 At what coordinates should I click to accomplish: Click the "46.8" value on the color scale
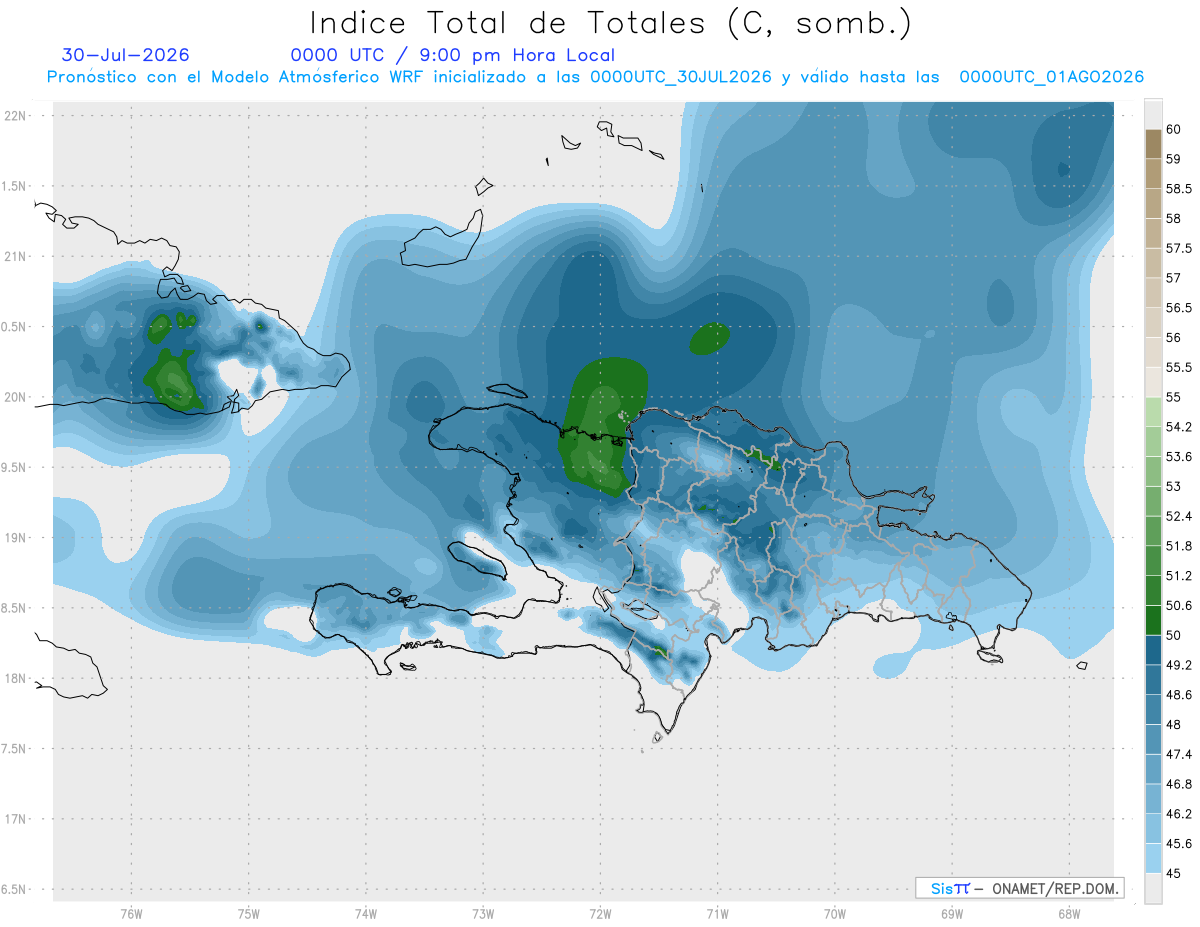click(x=1179, y=784)
